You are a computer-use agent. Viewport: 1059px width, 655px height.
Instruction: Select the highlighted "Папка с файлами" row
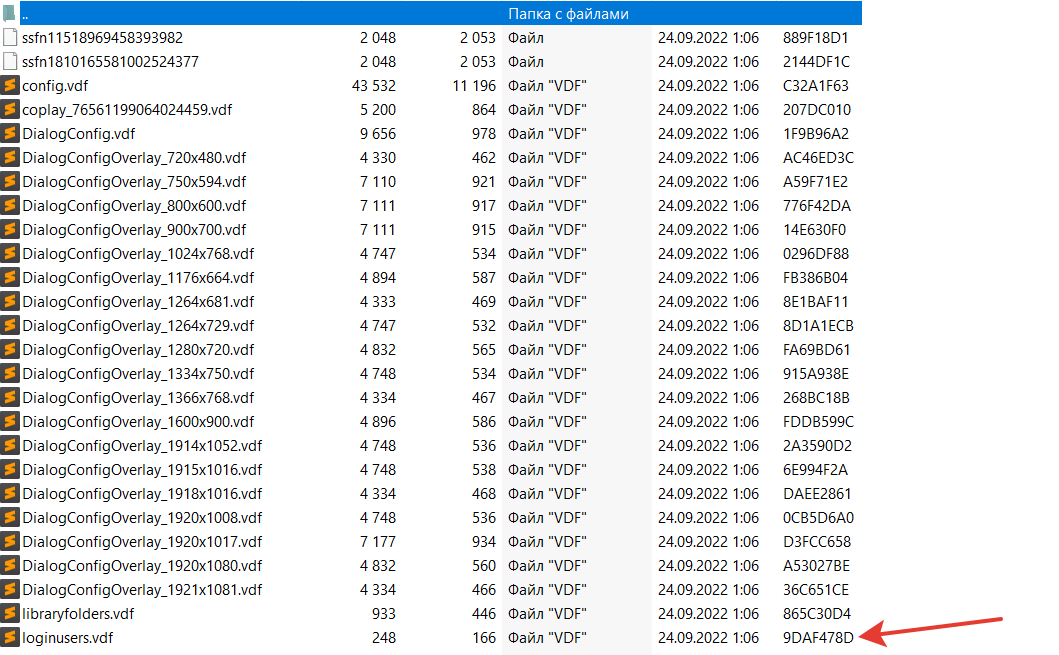point(441,14)
